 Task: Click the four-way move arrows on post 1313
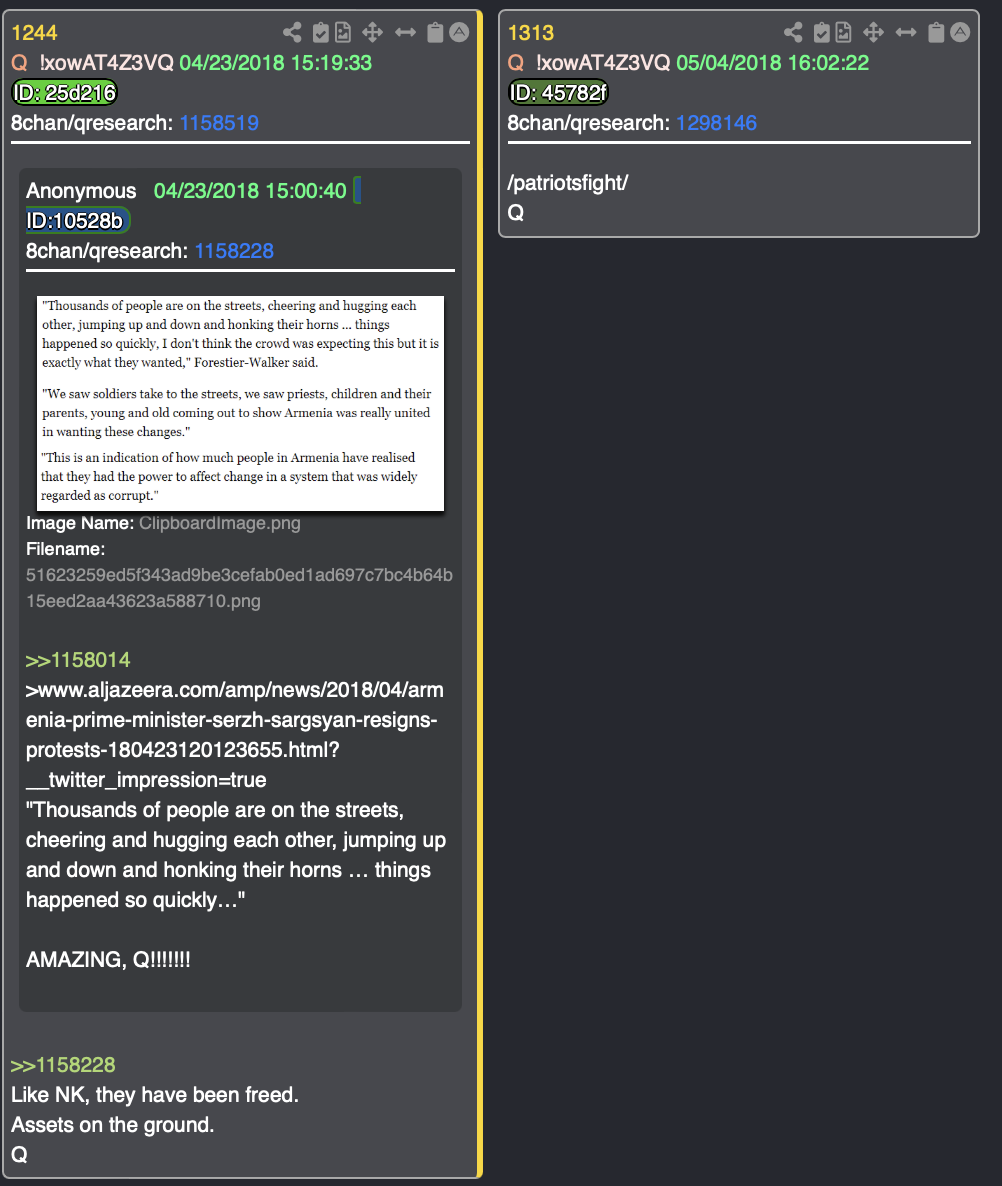click(873, 33)
